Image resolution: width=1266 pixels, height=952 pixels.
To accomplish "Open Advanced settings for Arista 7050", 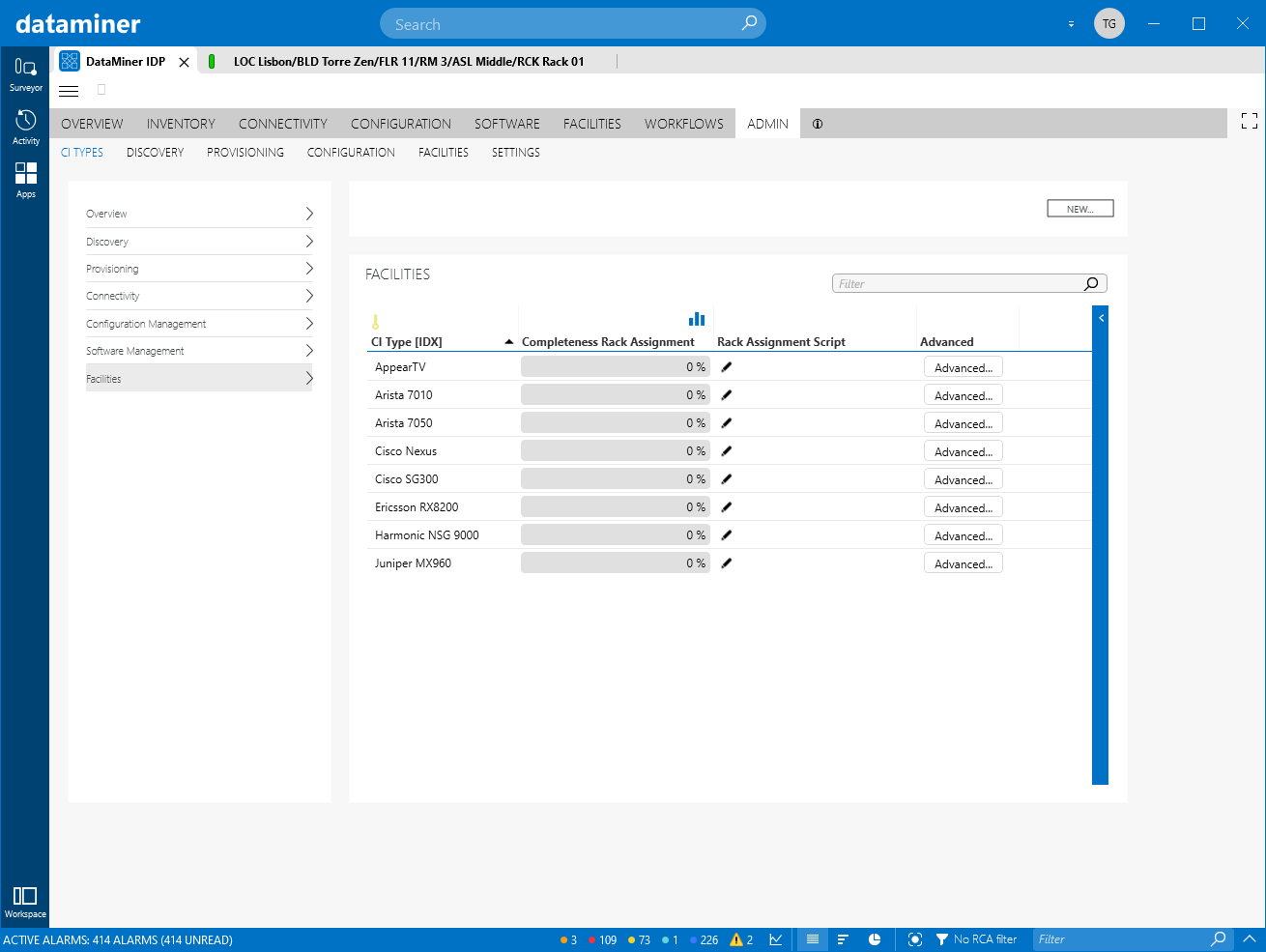I will click(964, 423).
